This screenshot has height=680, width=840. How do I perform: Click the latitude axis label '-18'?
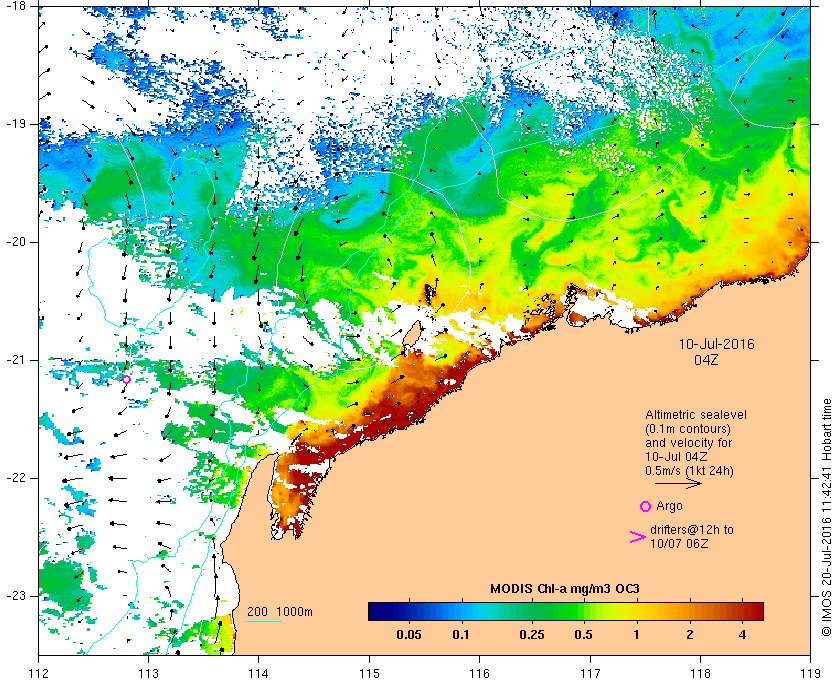point(16,6)
